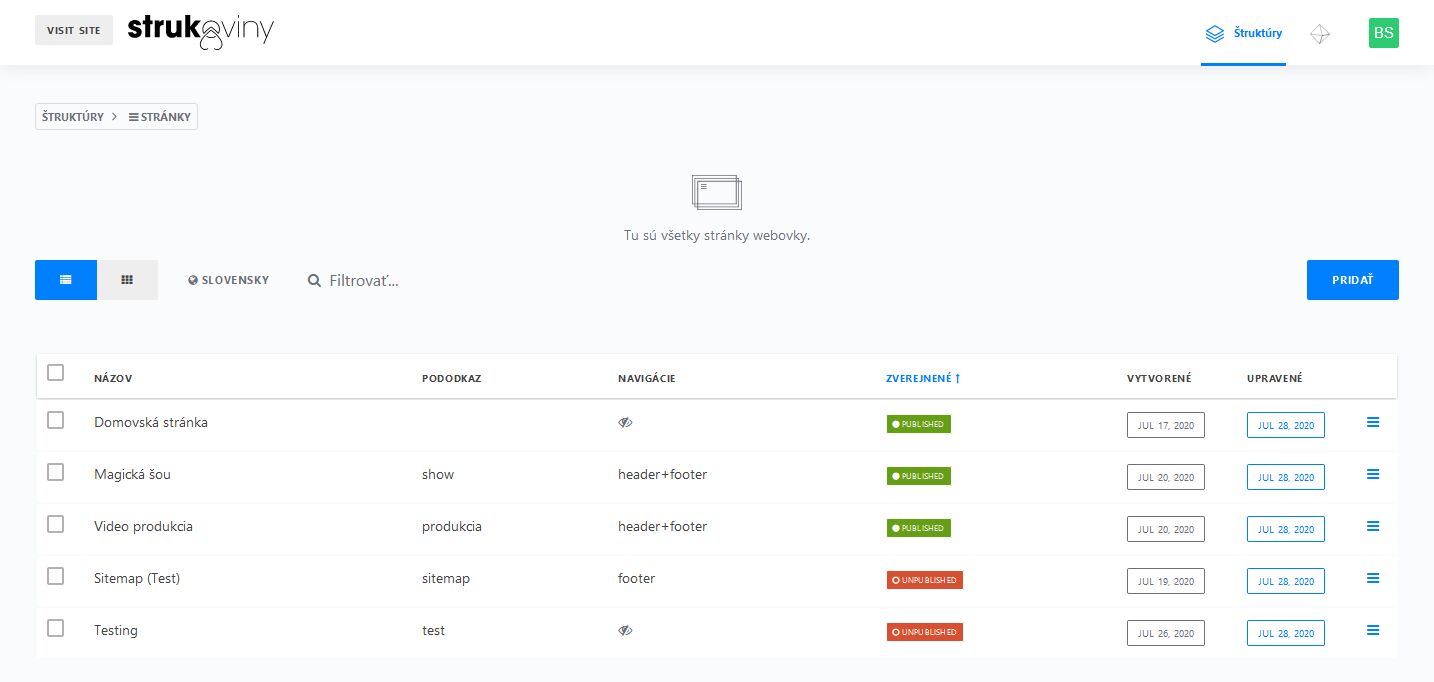The width and height of the screenshot is (1434, 682).
Task: Click created date Jul 19, 2020
Action: coord(1166,581)
